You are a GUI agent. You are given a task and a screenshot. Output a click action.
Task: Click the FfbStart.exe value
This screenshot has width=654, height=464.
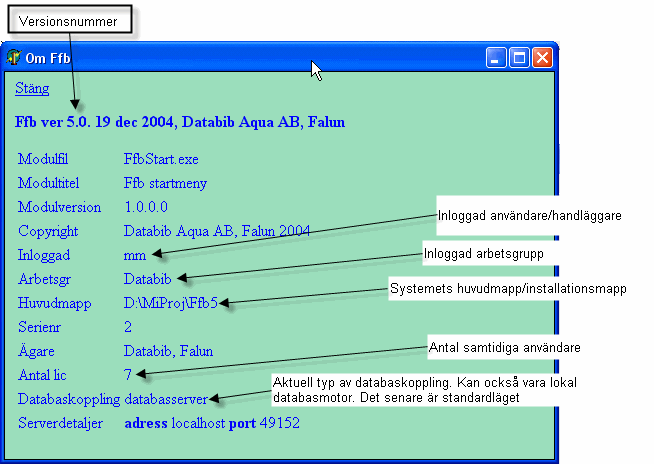(x=161, y=159)
